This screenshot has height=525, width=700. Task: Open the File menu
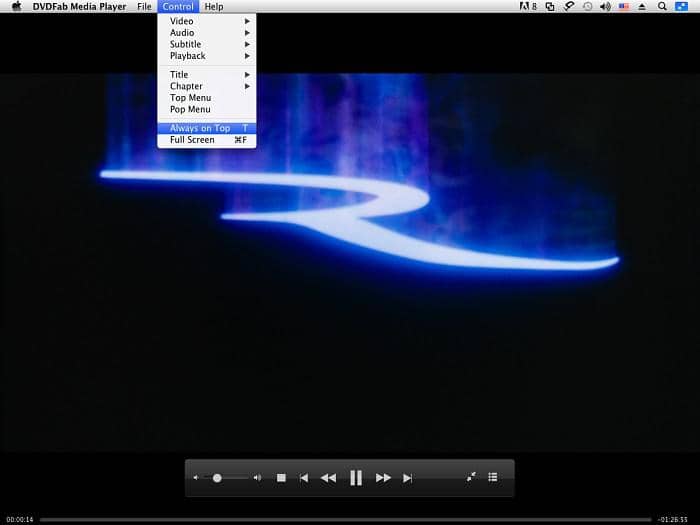tap(144, 7)
